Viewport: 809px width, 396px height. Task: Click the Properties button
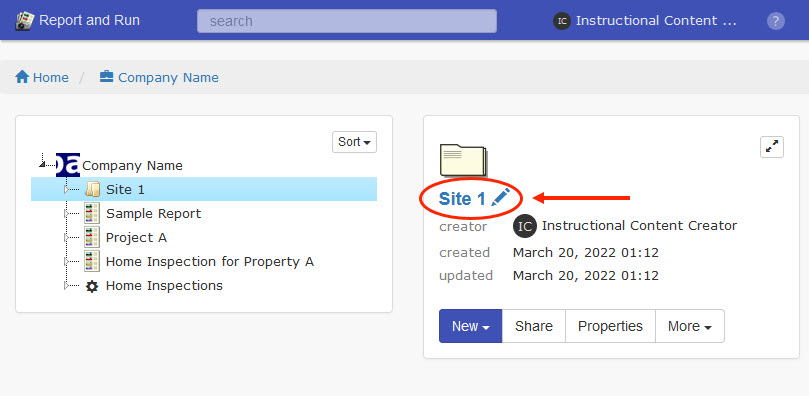pyautogui.click(x=610, y=326)
